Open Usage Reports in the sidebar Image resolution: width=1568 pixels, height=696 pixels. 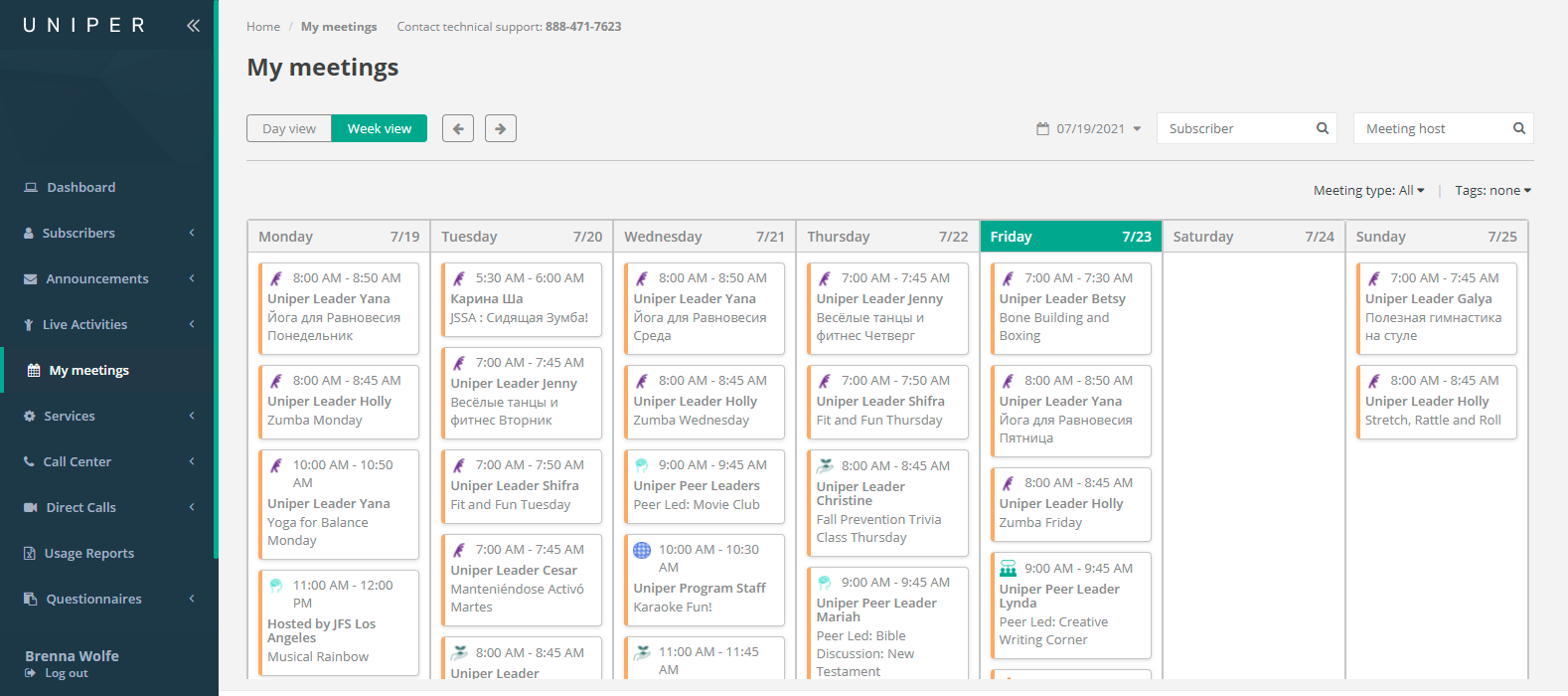point(88,553)
